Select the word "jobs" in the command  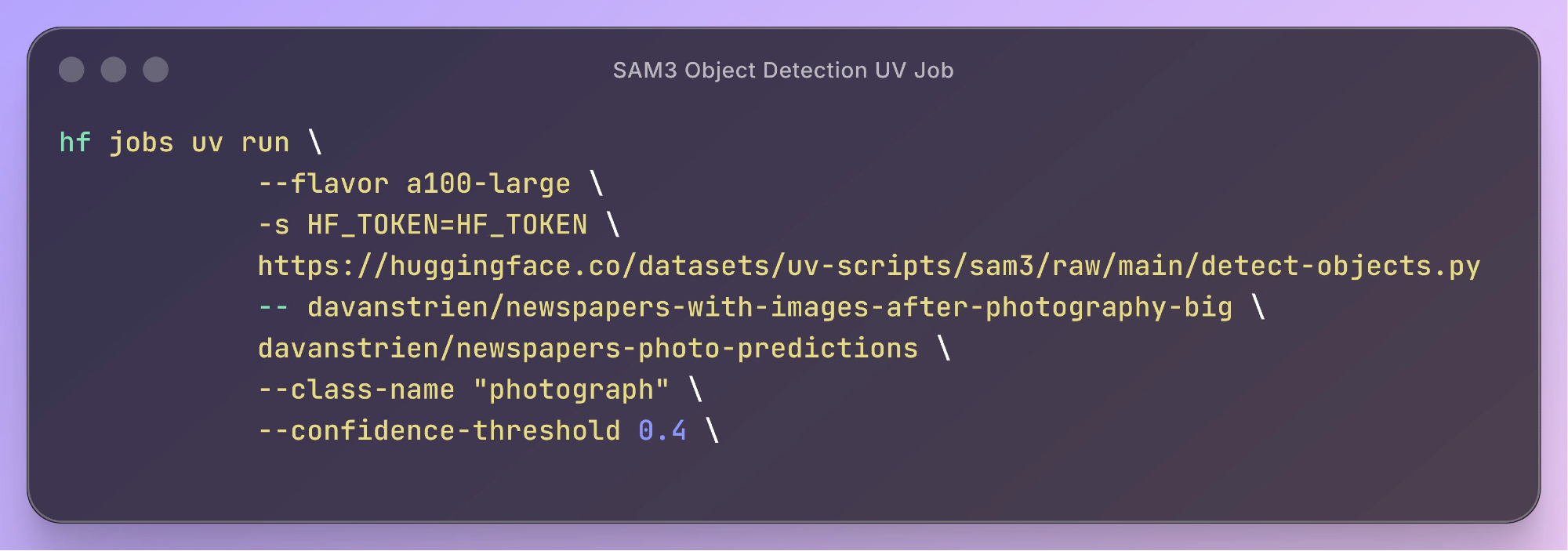pyautogui.click(x=141, y=143)
